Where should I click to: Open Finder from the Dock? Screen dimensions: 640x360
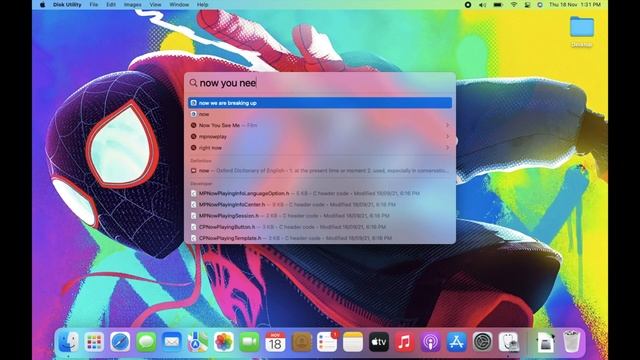[x=68, y=342]
